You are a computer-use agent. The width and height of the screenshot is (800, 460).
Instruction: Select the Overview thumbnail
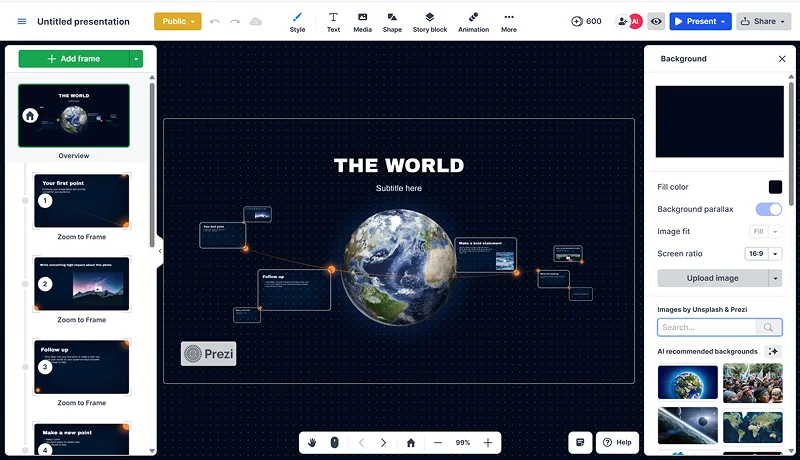(74, 116)
